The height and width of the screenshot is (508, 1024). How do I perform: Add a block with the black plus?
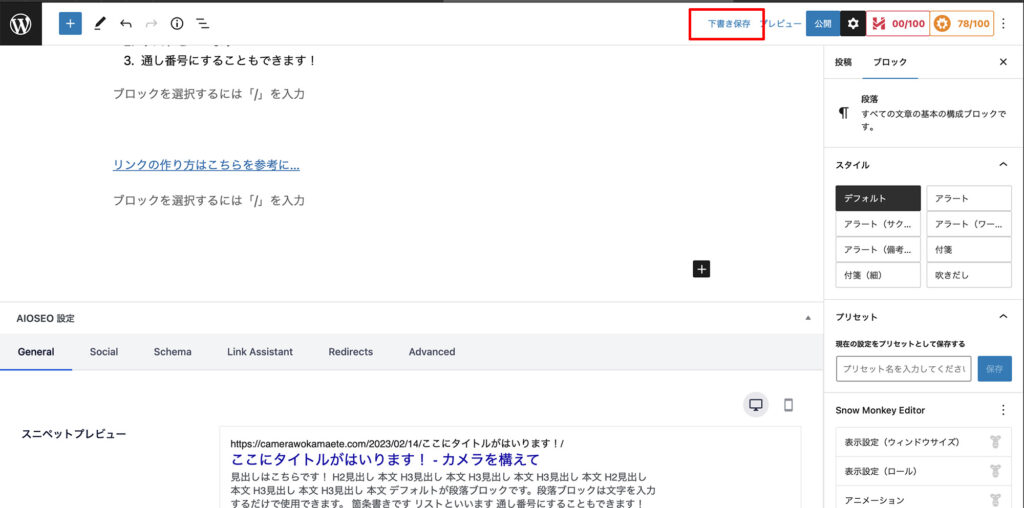tap(701, 268)
